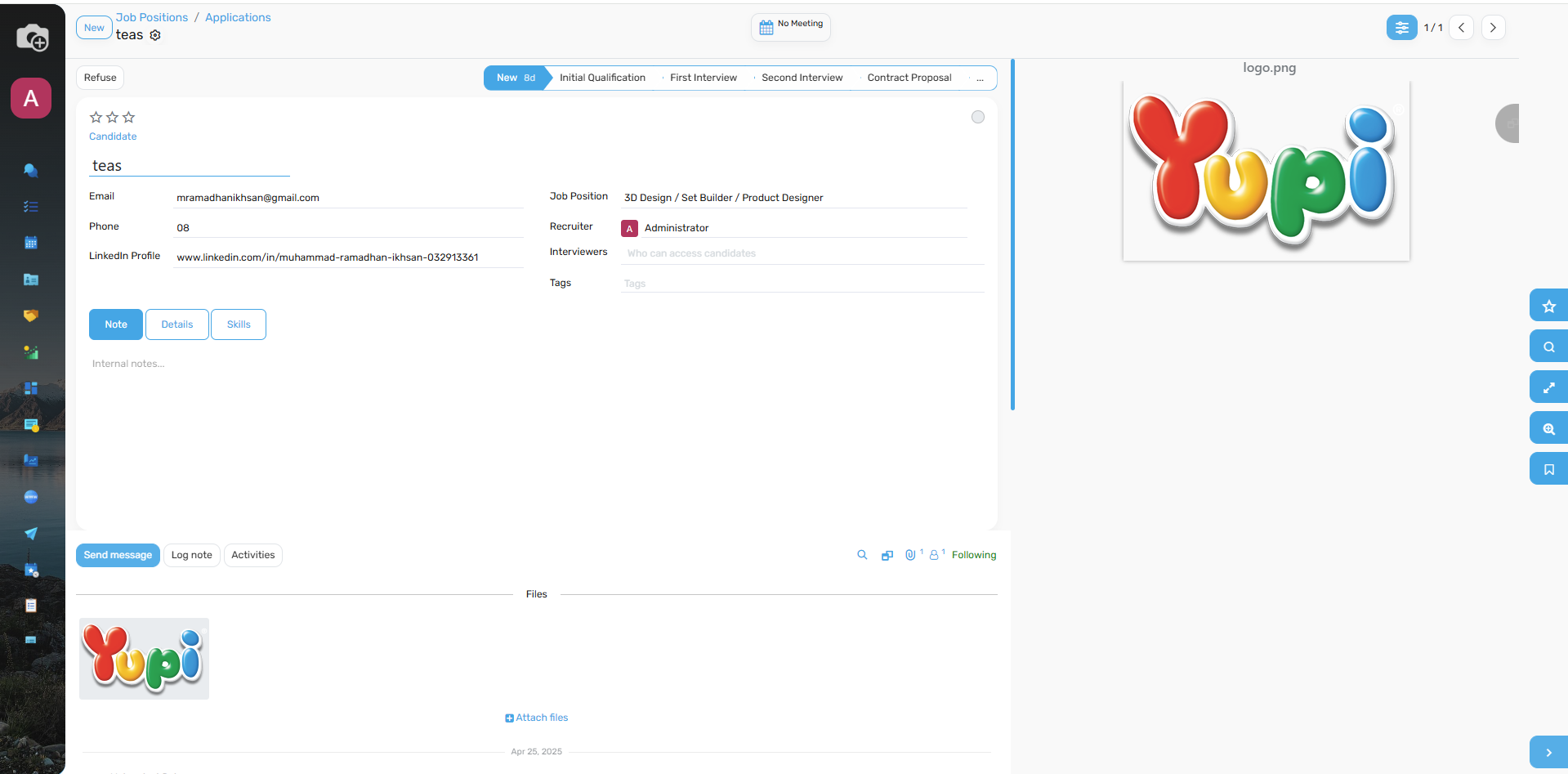Click the overlapping windows icon in chatter
The height and width of the screenshot is (774, 1568).
pyautogui.click(x=887, y=555)
